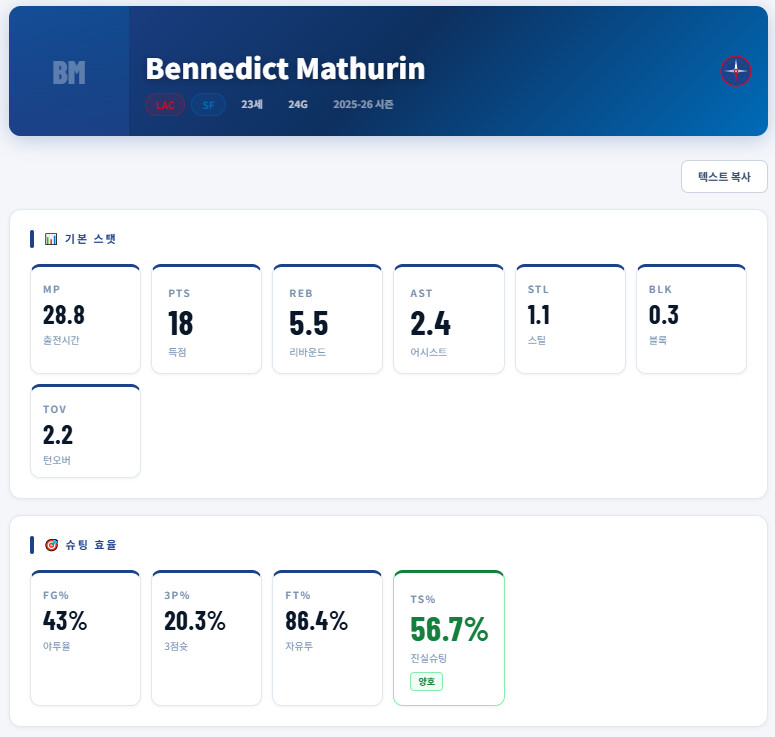The image size is (775, 737).
Task: Select the STL 1.1 stat card
Action: pos(569,319)
